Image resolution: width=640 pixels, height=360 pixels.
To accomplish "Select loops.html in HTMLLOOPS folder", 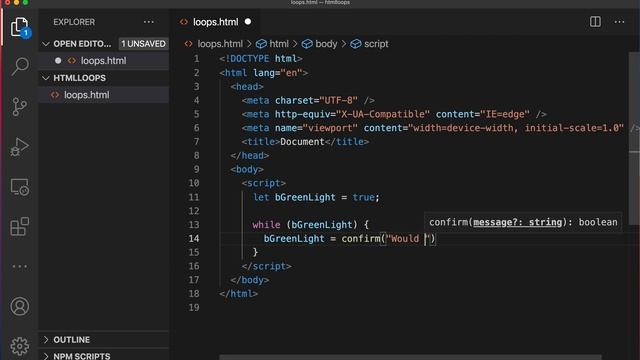I will (104, 95).
